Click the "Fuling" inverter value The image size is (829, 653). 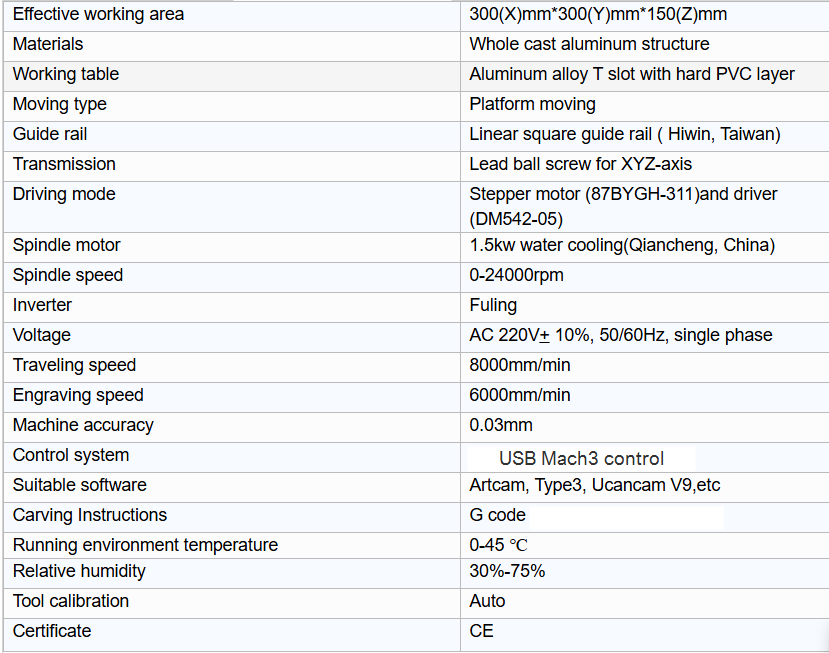[493, 305]
